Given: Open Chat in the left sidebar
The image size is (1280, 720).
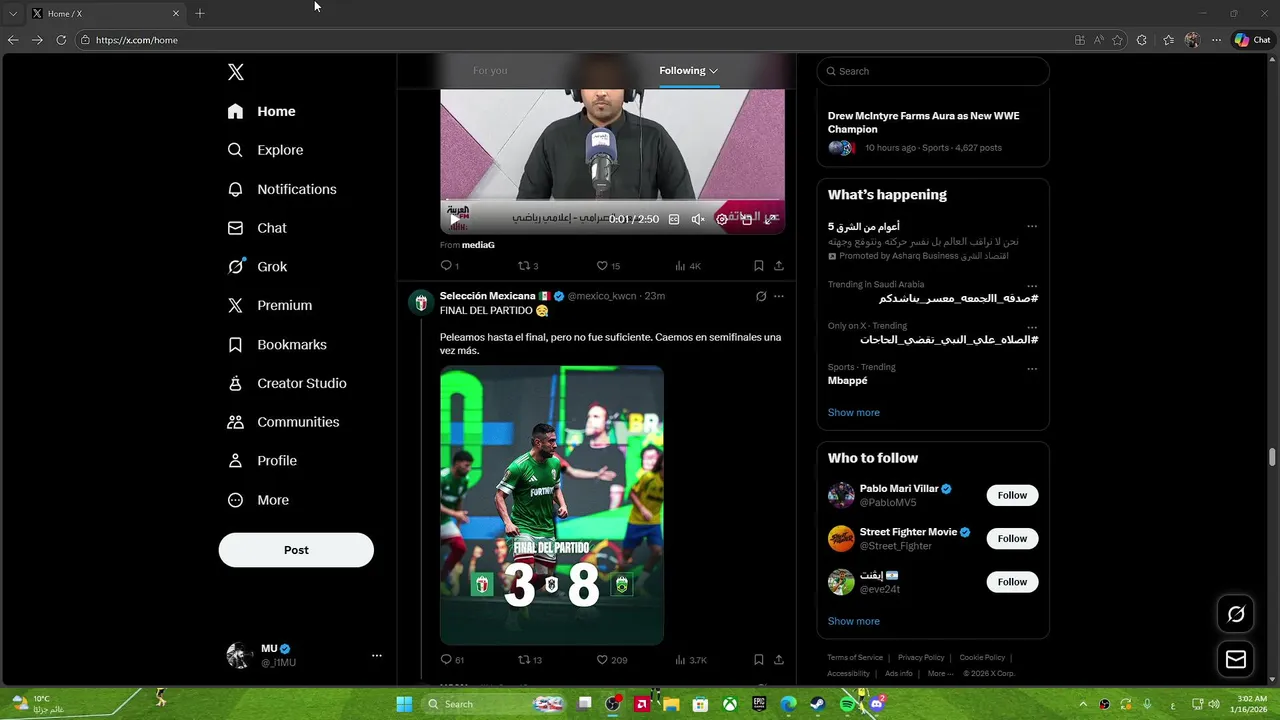Looking at the screenshot, I should (x=257, y=228).
